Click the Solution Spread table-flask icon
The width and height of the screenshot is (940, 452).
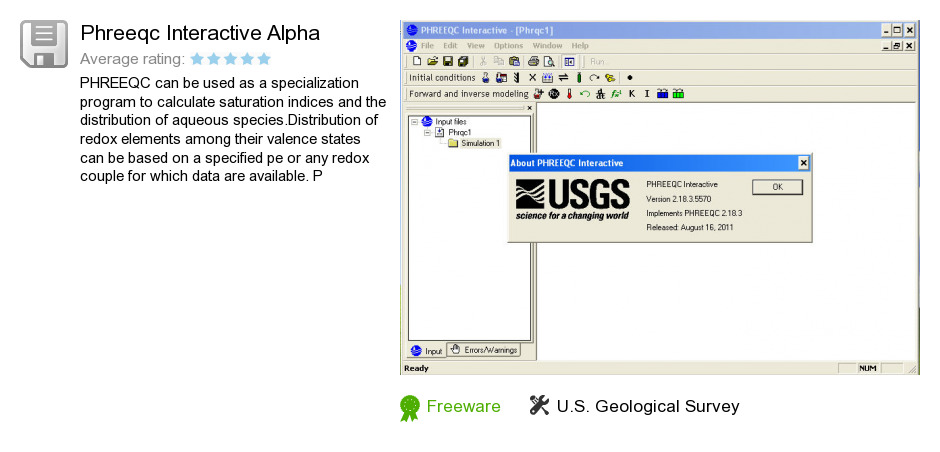click(501, 77)
